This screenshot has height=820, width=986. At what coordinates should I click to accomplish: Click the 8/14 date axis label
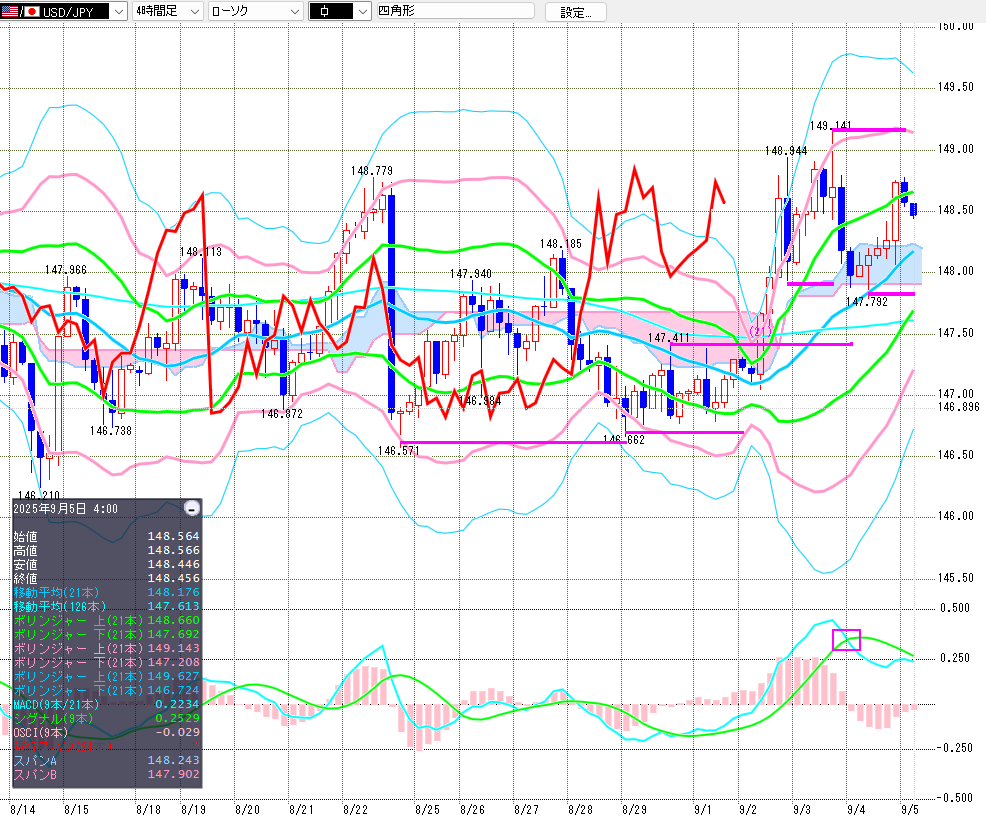pyautogui.click(x=23, y=809)
